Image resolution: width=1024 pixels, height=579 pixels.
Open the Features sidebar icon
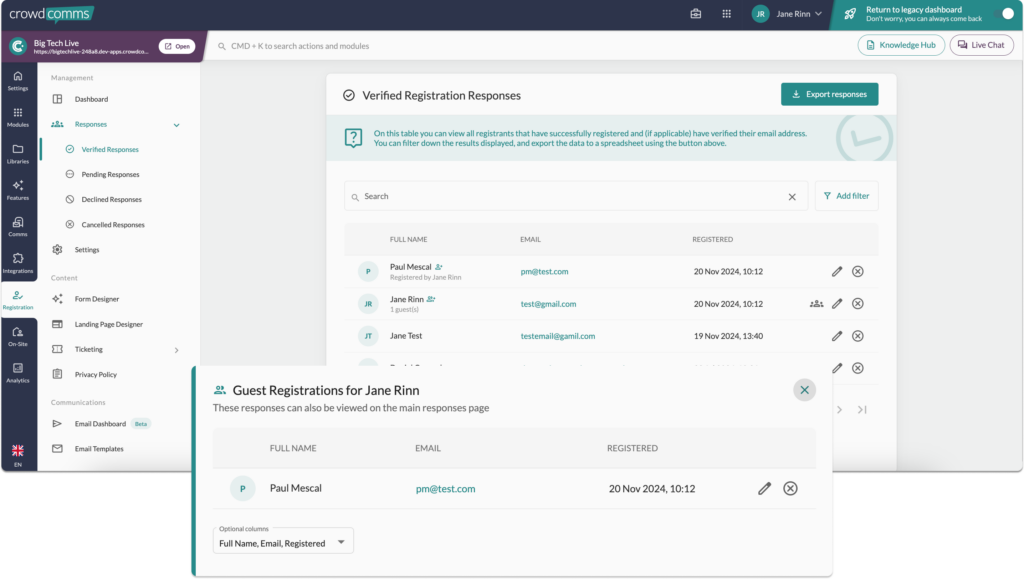(x=18, y=190)
